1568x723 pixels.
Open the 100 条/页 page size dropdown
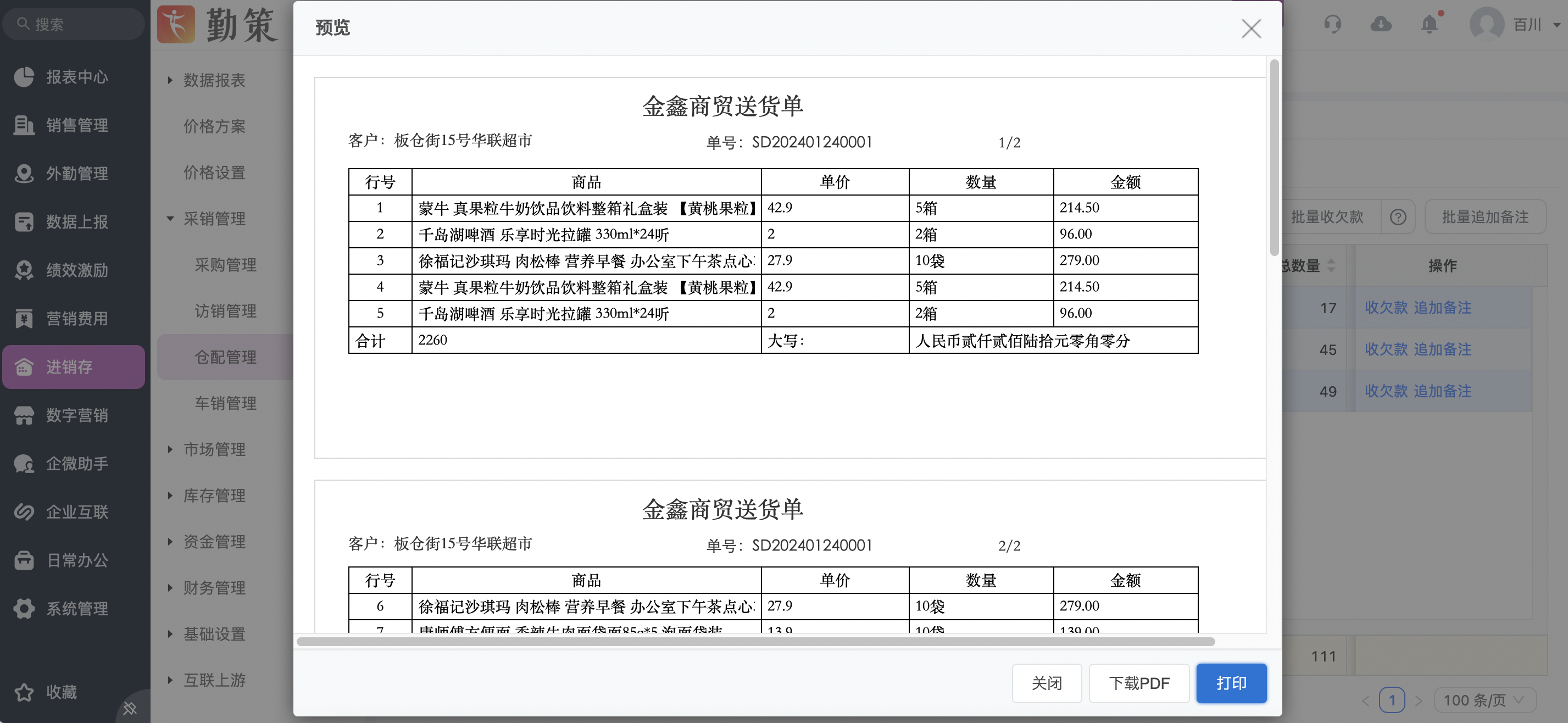click(1485, 700)
